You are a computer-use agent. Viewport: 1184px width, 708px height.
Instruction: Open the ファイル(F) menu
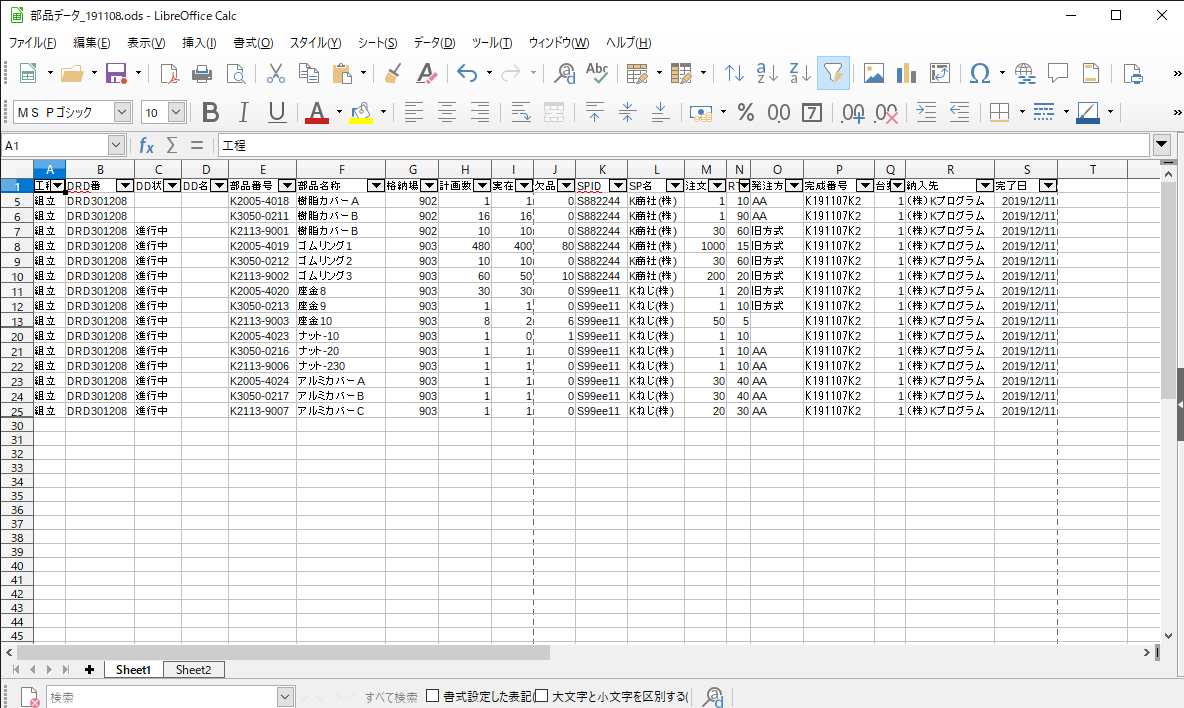tap(32, 43)
